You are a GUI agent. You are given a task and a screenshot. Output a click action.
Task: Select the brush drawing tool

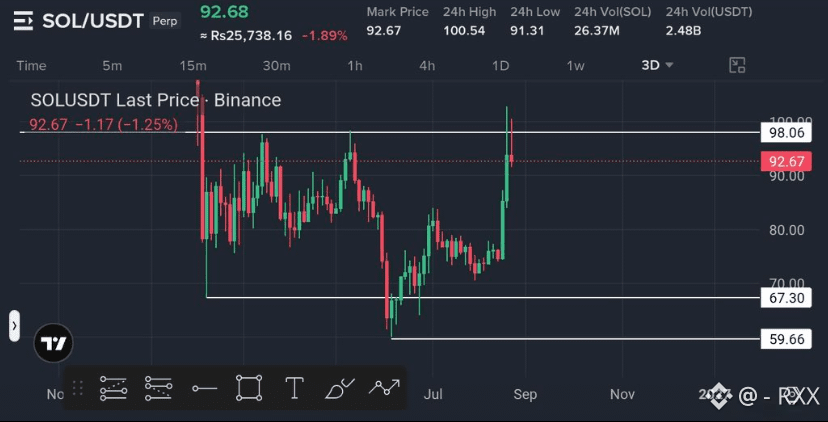click(x=340, y=388)
